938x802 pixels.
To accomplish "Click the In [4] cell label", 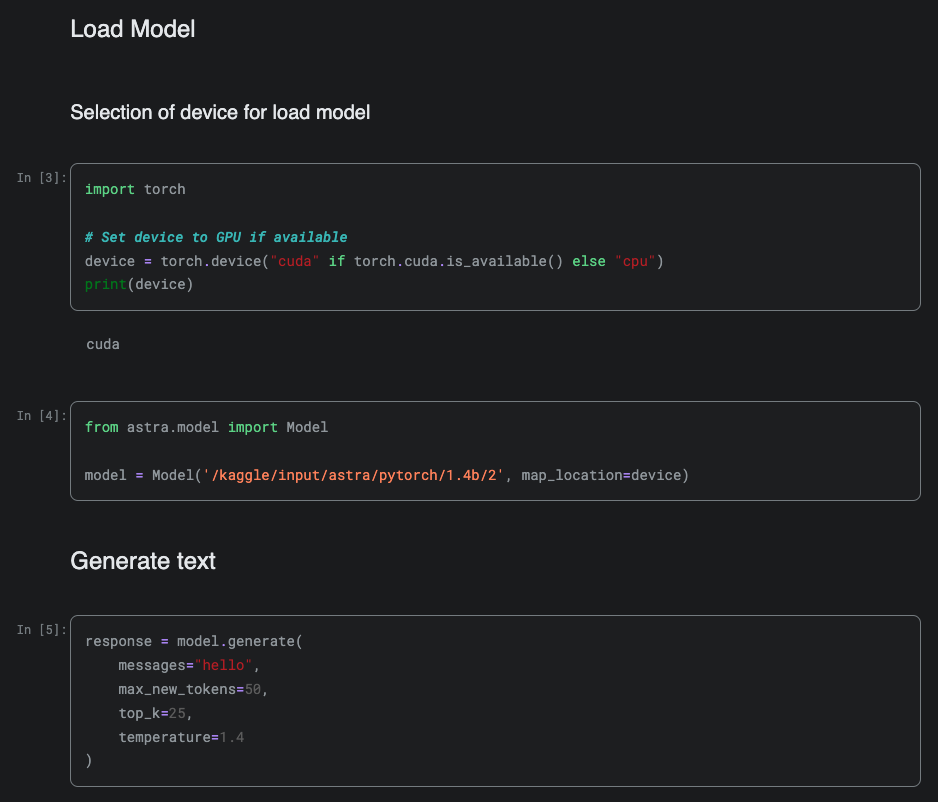I will coord(42,415).
